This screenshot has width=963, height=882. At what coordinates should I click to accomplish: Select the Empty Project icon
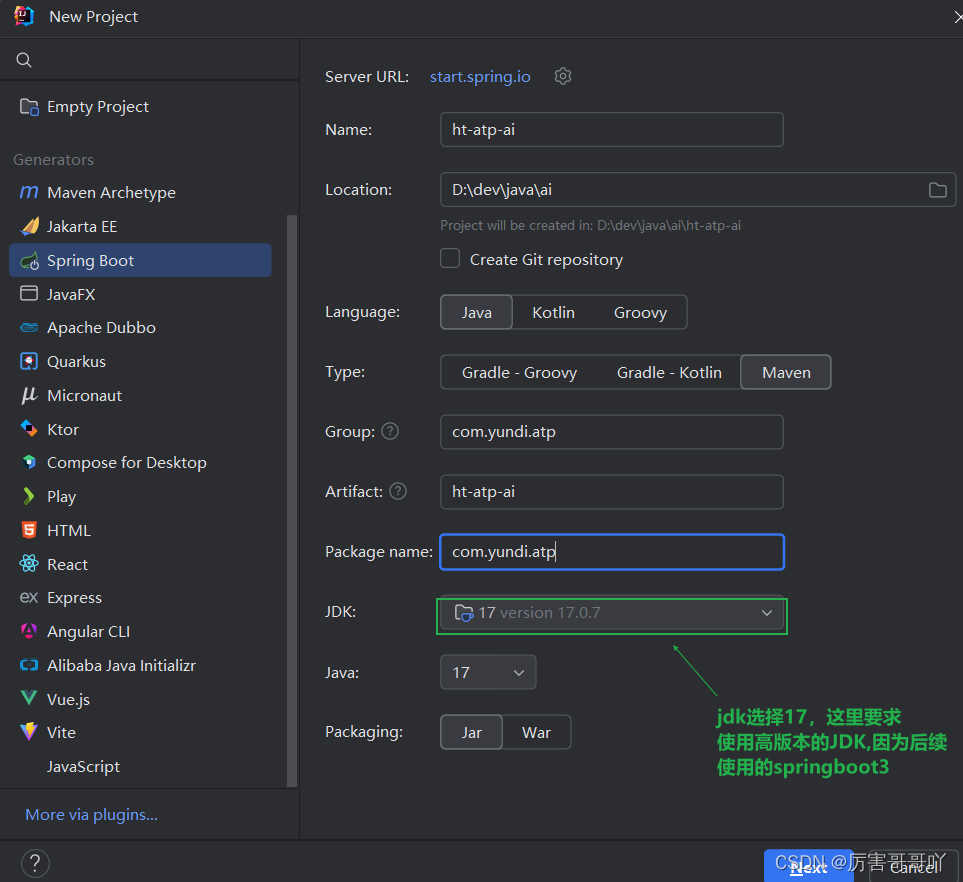[29, 107]
